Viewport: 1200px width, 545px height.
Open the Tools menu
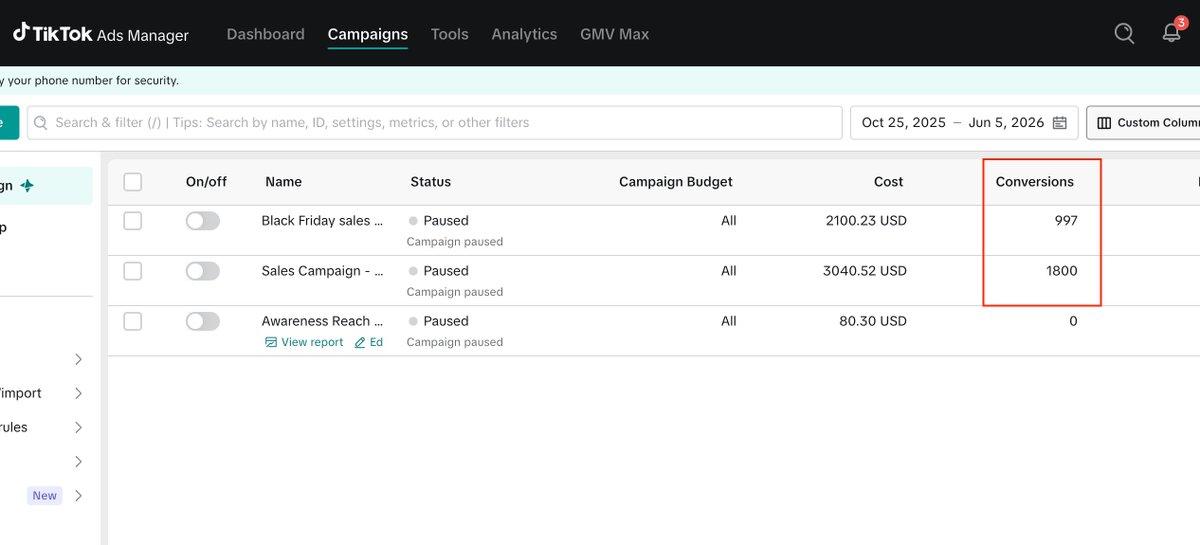tap(450, 34)
